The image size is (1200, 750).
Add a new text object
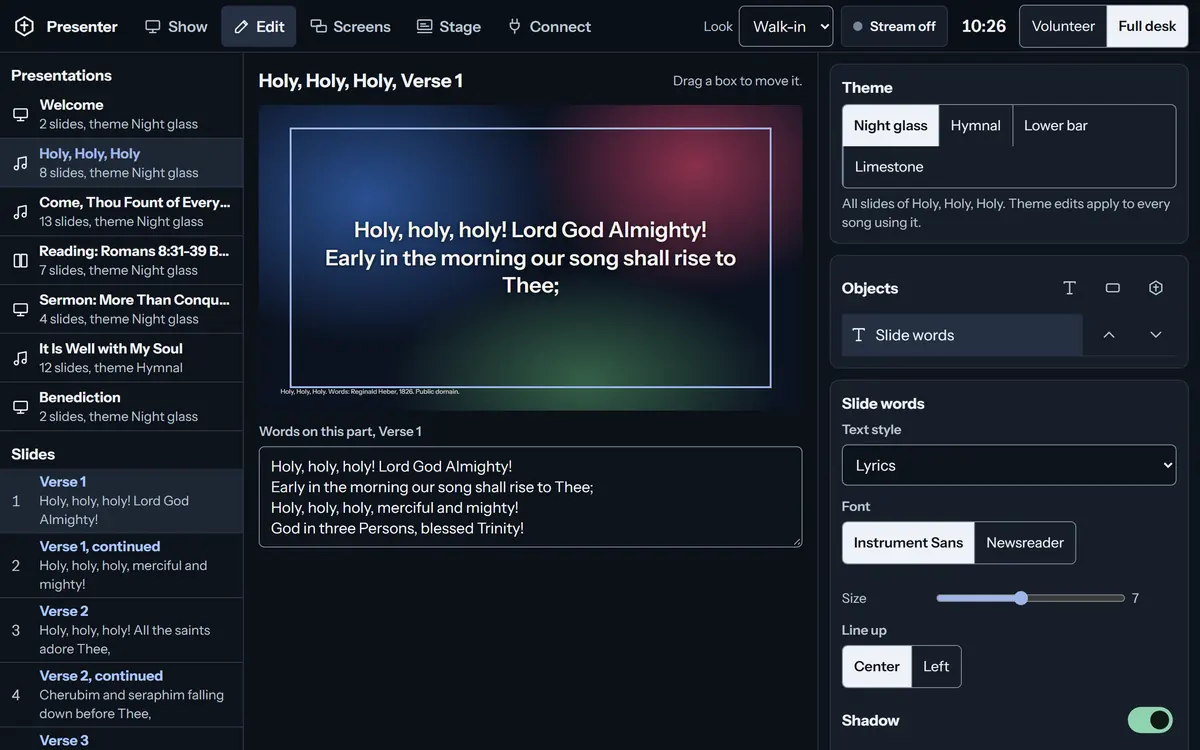point(1070,288)
